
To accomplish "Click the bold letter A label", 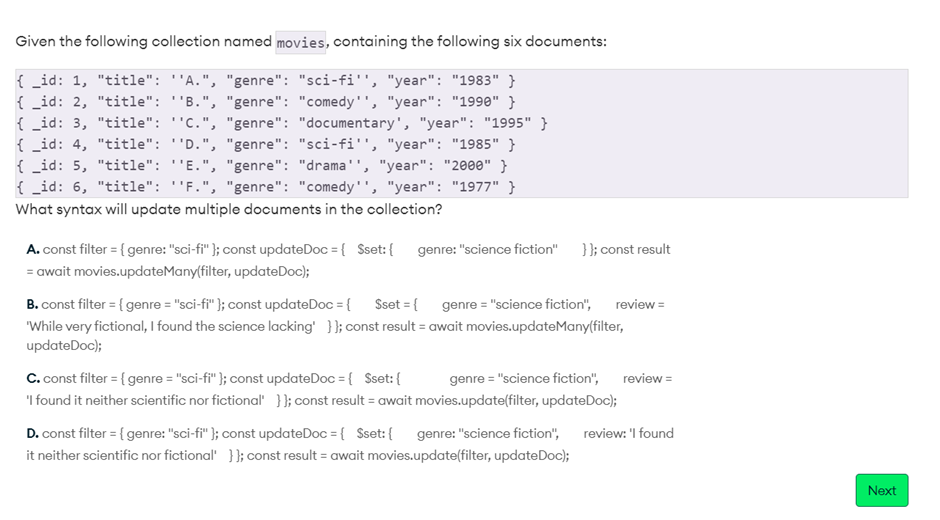I will tap(33, 250).
